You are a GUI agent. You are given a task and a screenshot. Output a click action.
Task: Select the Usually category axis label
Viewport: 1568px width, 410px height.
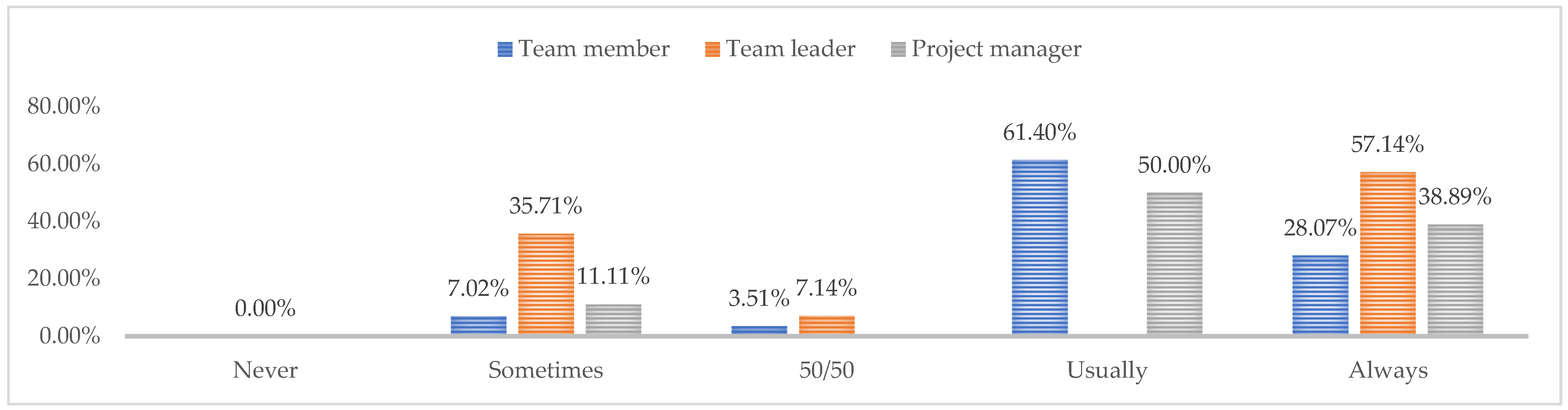tap(1107, 371)
